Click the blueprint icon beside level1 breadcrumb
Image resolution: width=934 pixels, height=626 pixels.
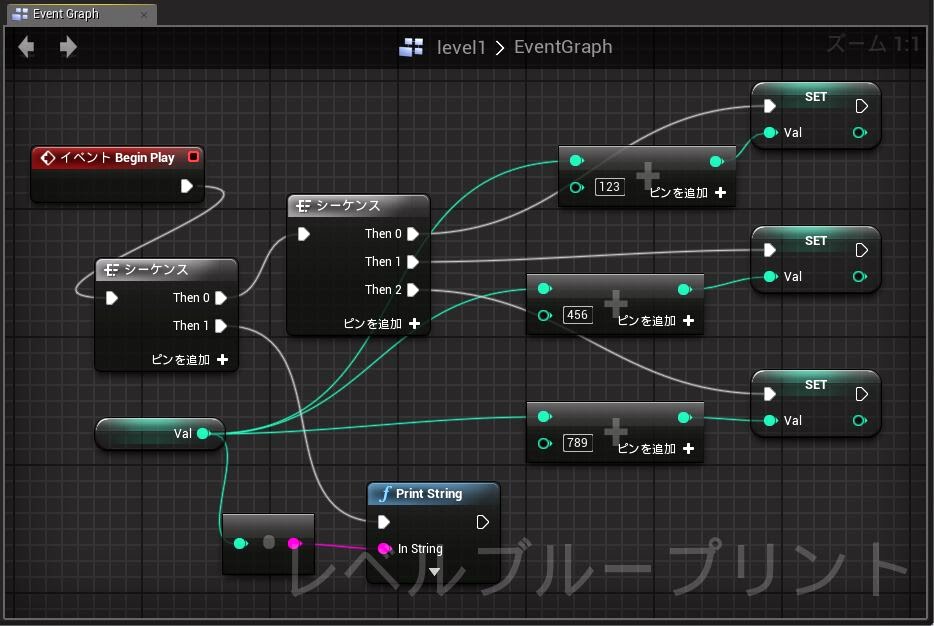point(411,47)
